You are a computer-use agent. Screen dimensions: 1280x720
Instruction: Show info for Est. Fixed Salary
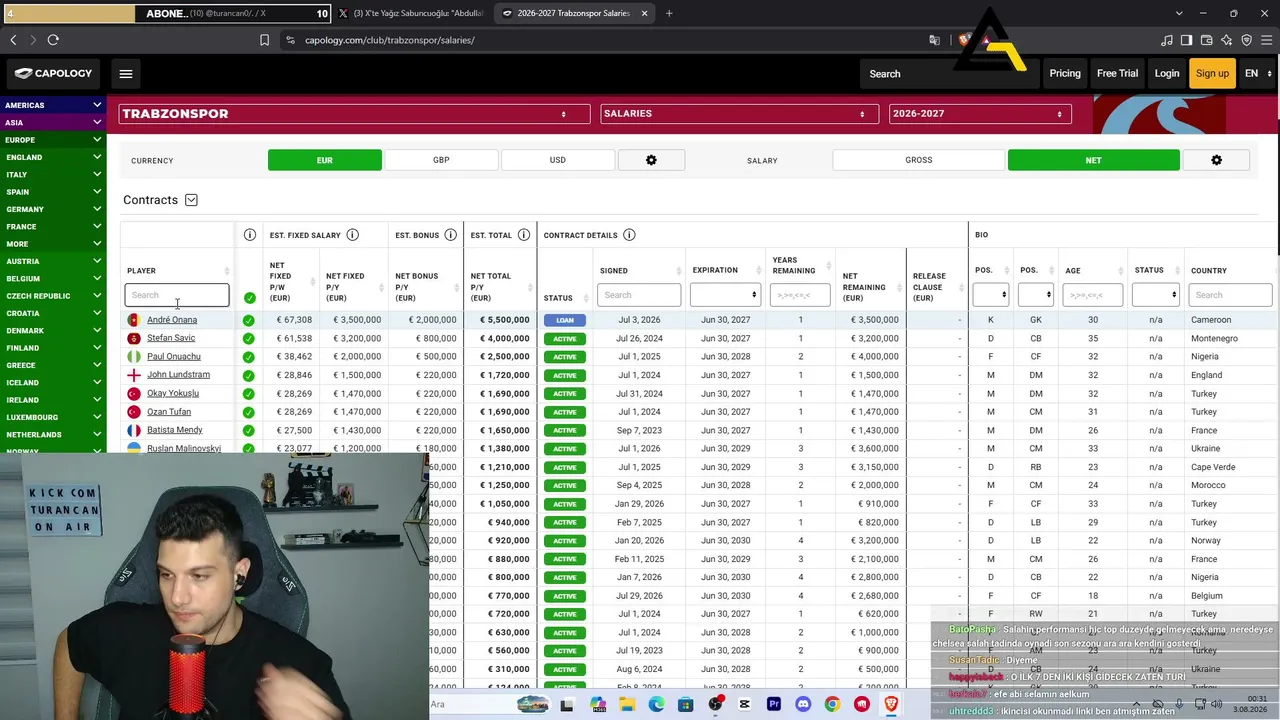coord(352,235)
